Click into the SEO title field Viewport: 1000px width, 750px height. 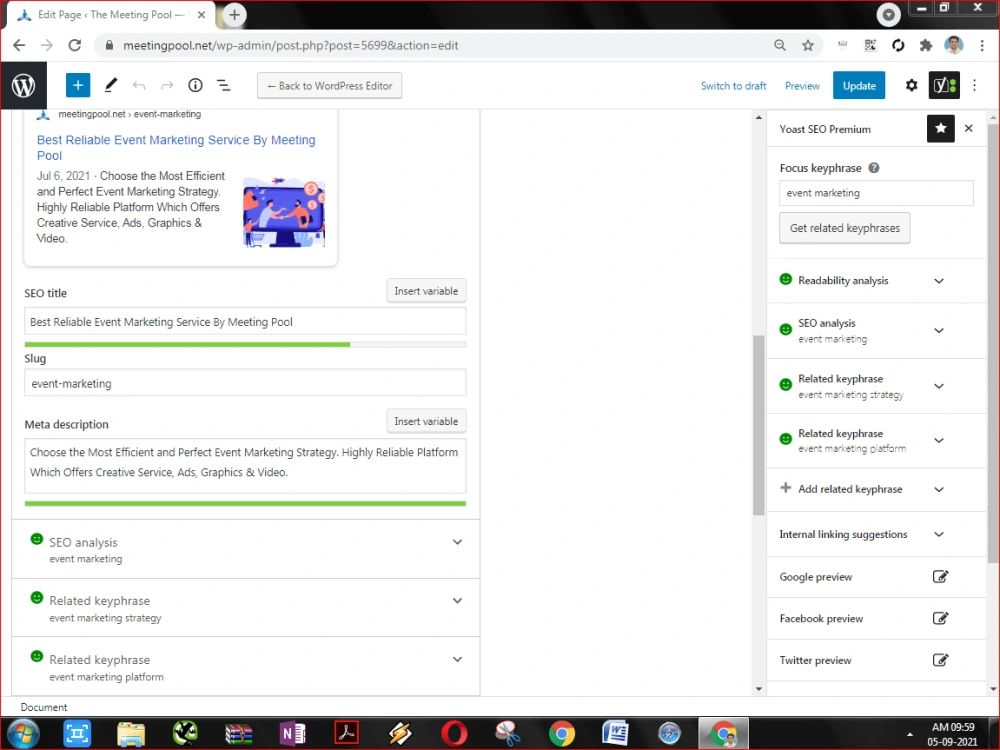click(245, 321)
